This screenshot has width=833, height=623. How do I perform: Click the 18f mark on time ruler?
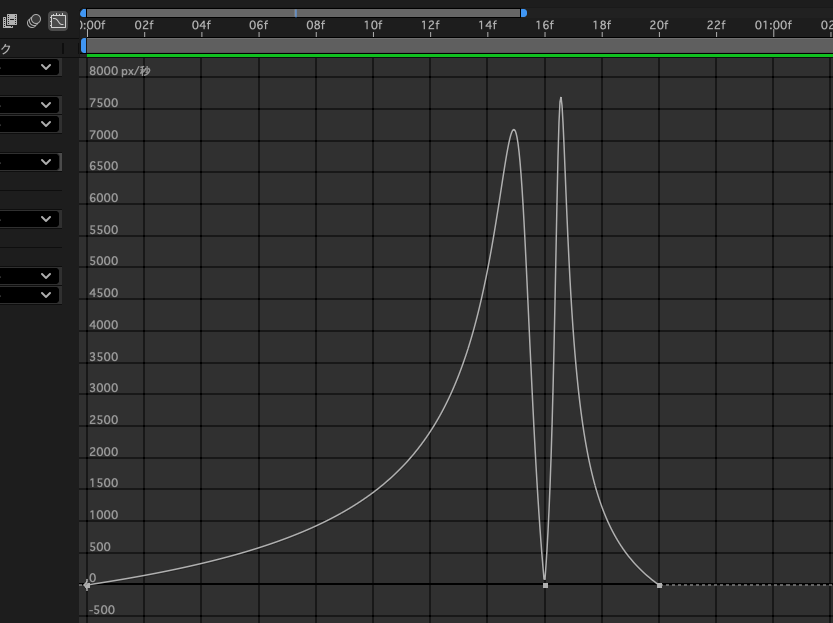pyautogui.click(x=601, y=25)
